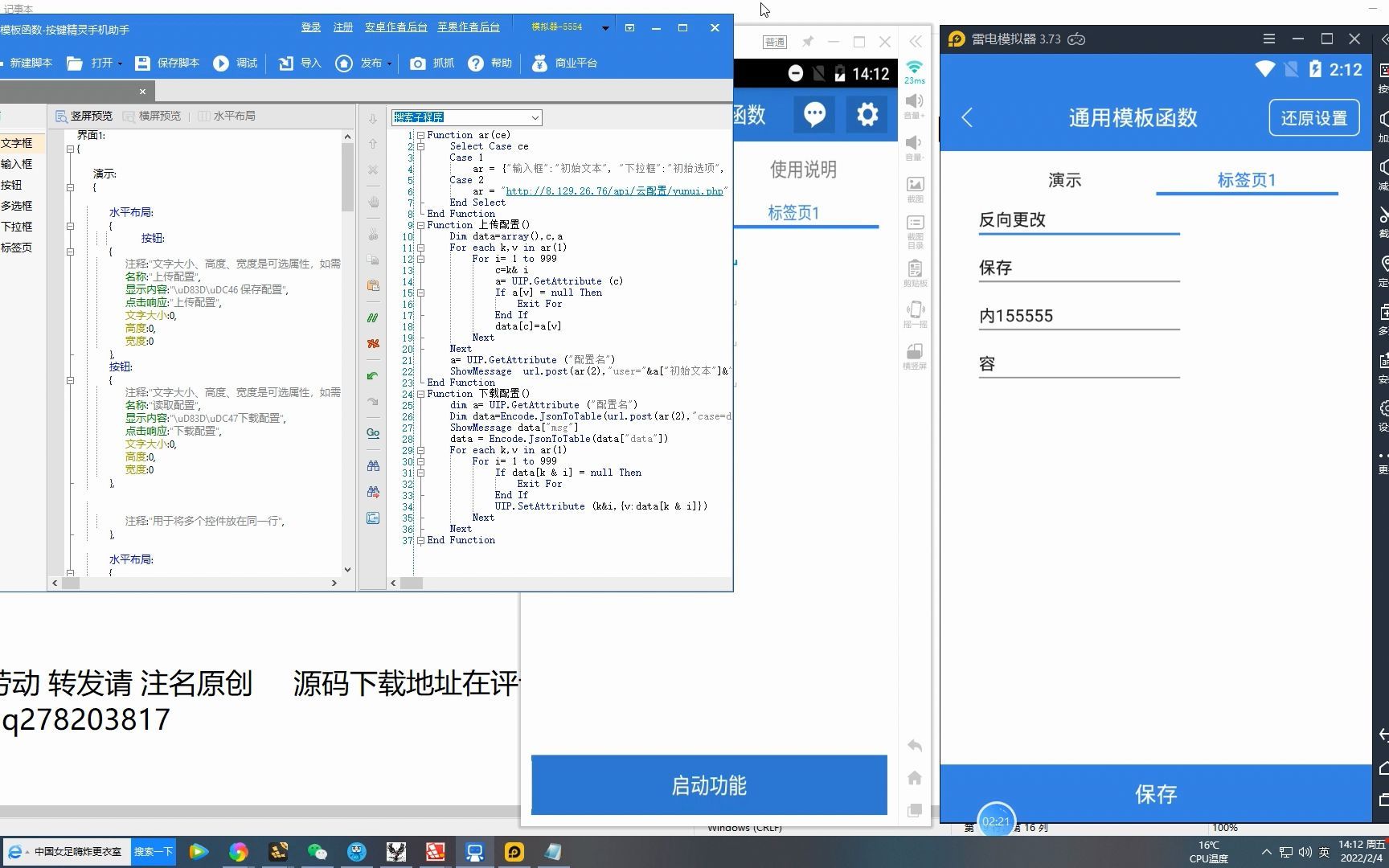The image size is (1389, 868).
Task: Click the bottom 保存 button in LDPlayer
Action: 1156,794
